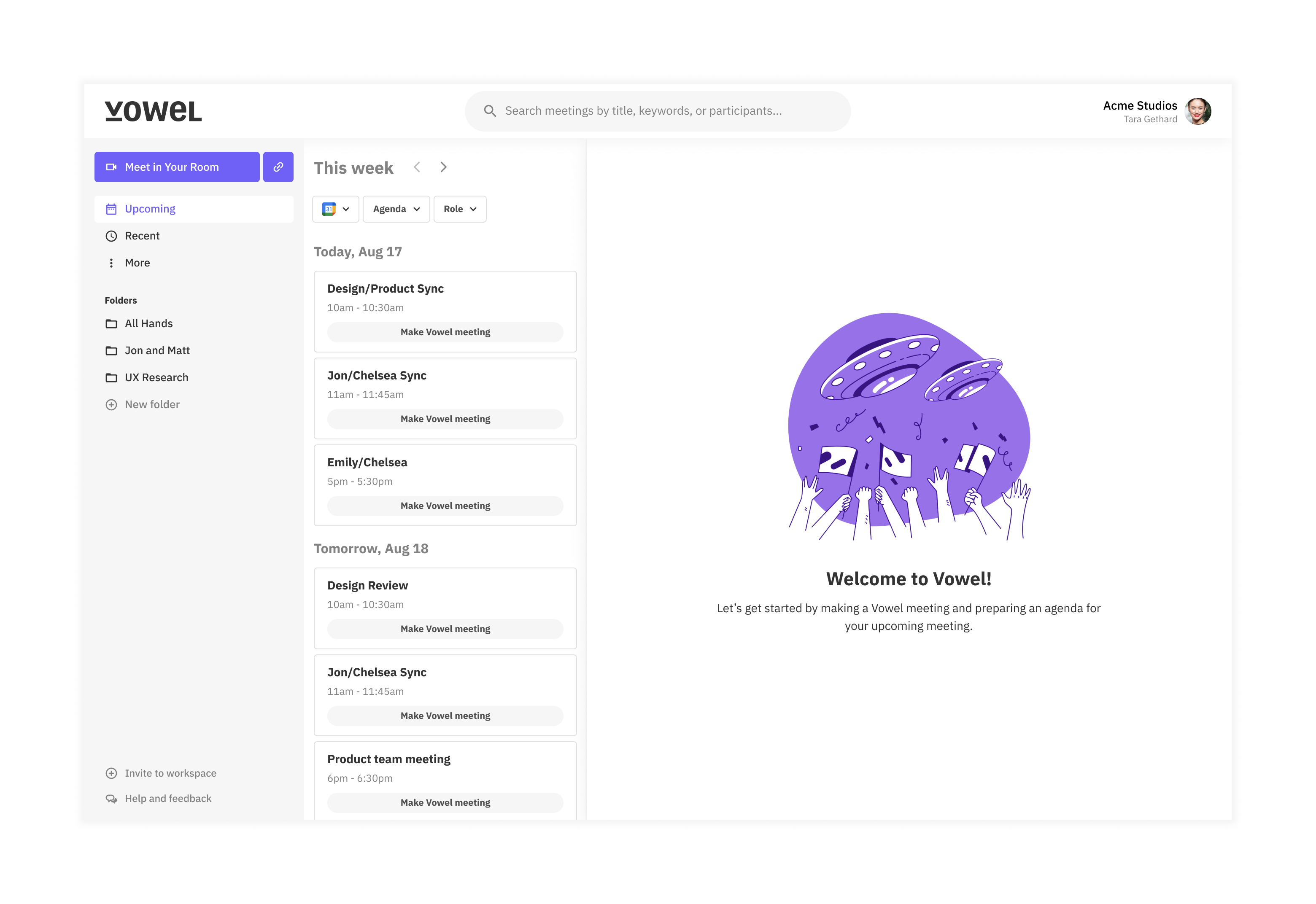Click the welcome UFO illustration
1316x904 pixels.
pos(909,426)
